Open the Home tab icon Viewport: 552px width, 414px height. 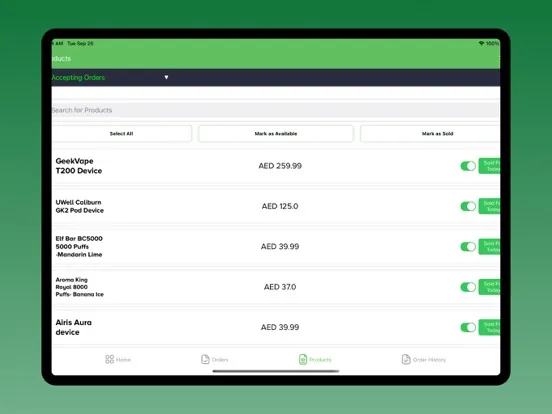[x=109, y=359]
